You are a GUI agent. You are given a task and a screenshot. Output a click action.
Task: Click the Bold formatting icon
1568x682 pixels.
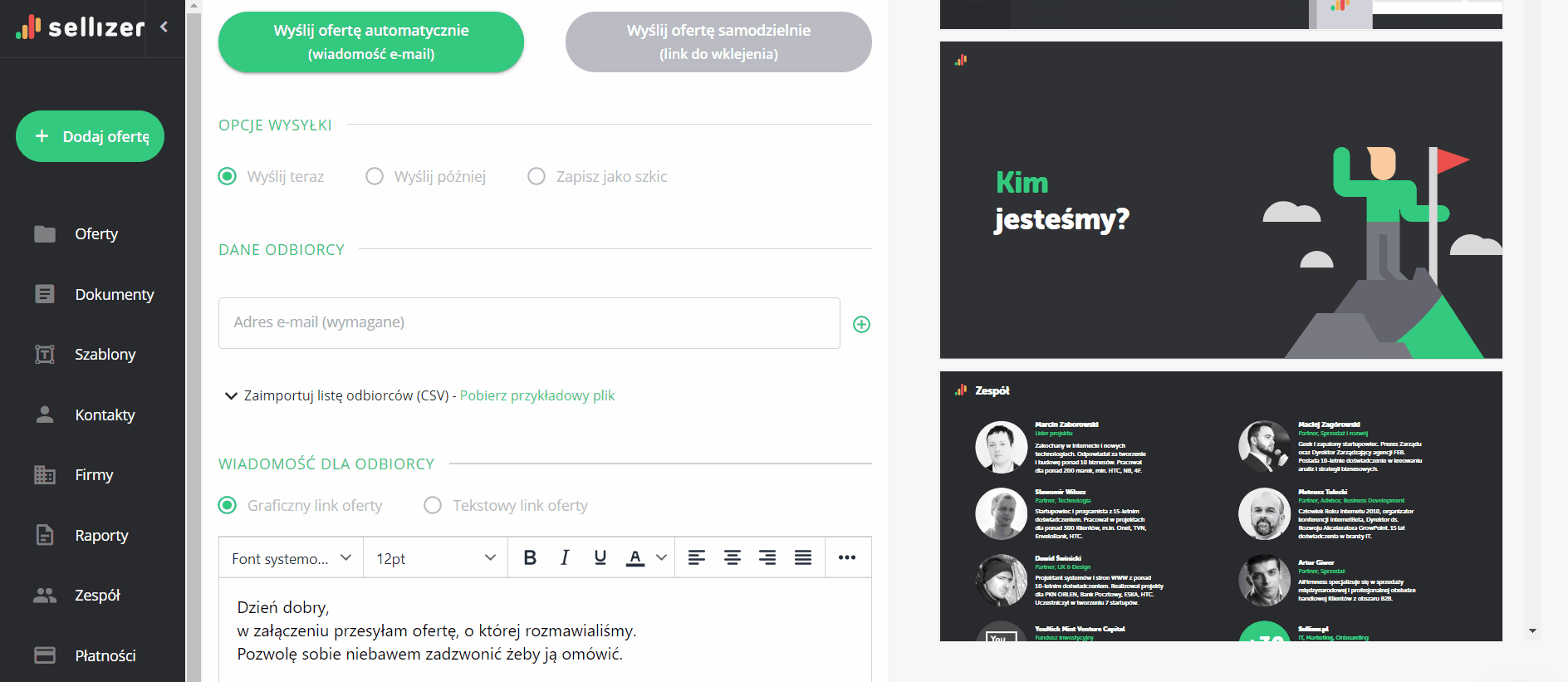pyautogui.click(x=530, y=558)
